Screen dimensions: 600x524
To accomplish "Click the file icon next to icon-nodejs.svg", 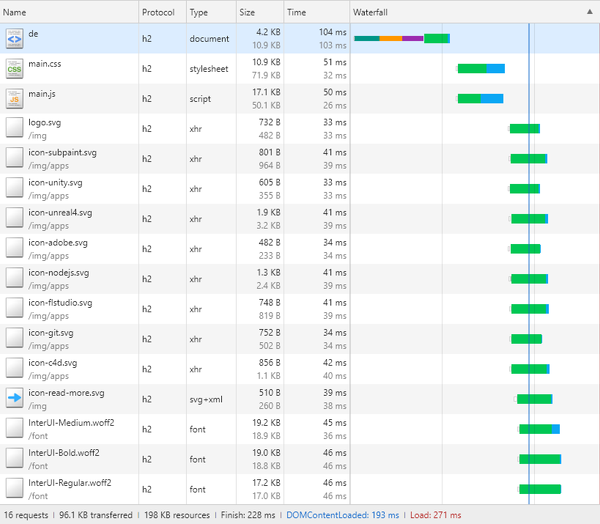I will coord(14,278).
